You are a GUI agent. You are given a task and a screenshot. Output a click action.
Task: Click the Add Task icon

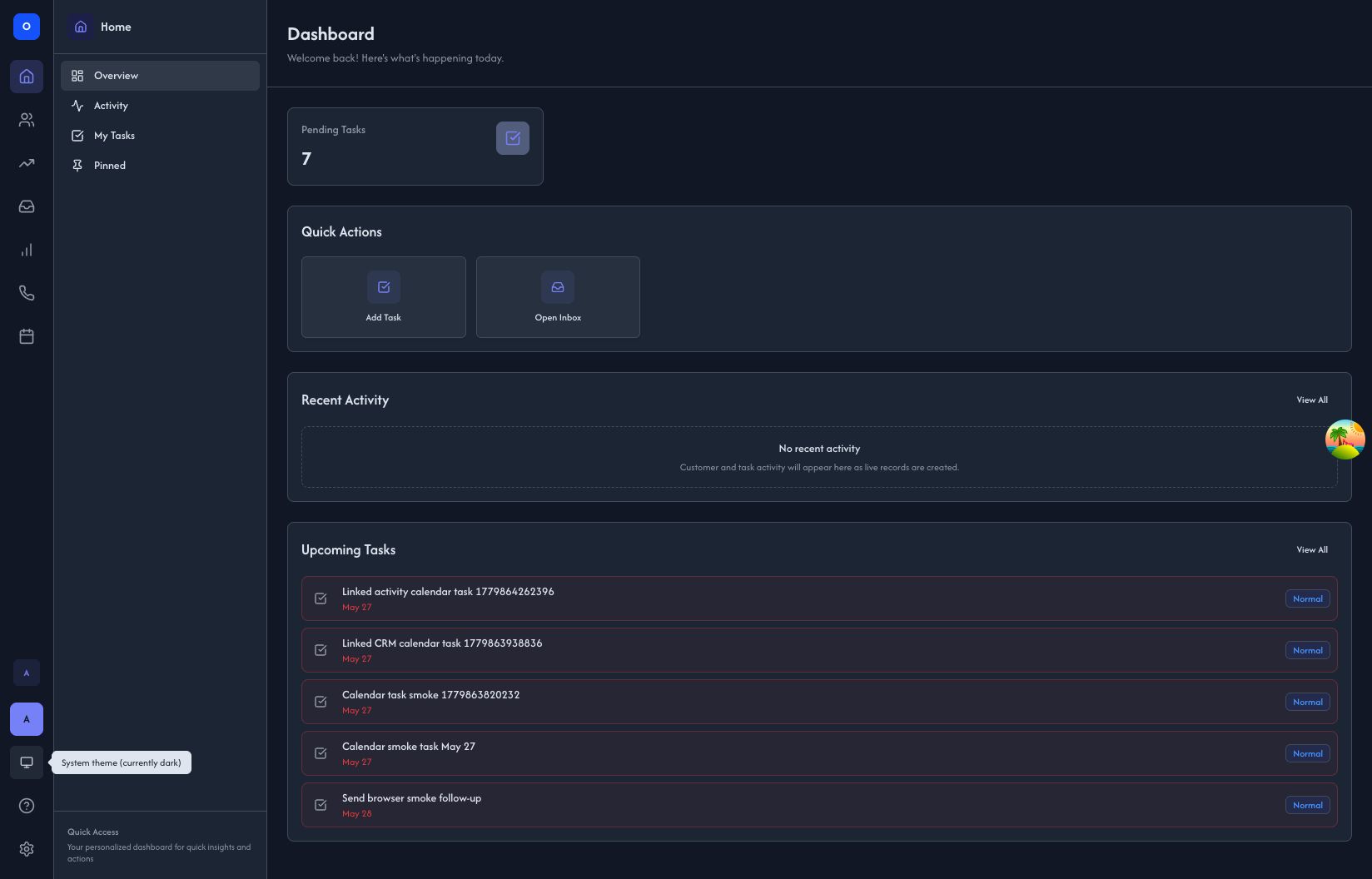[384, 287]
